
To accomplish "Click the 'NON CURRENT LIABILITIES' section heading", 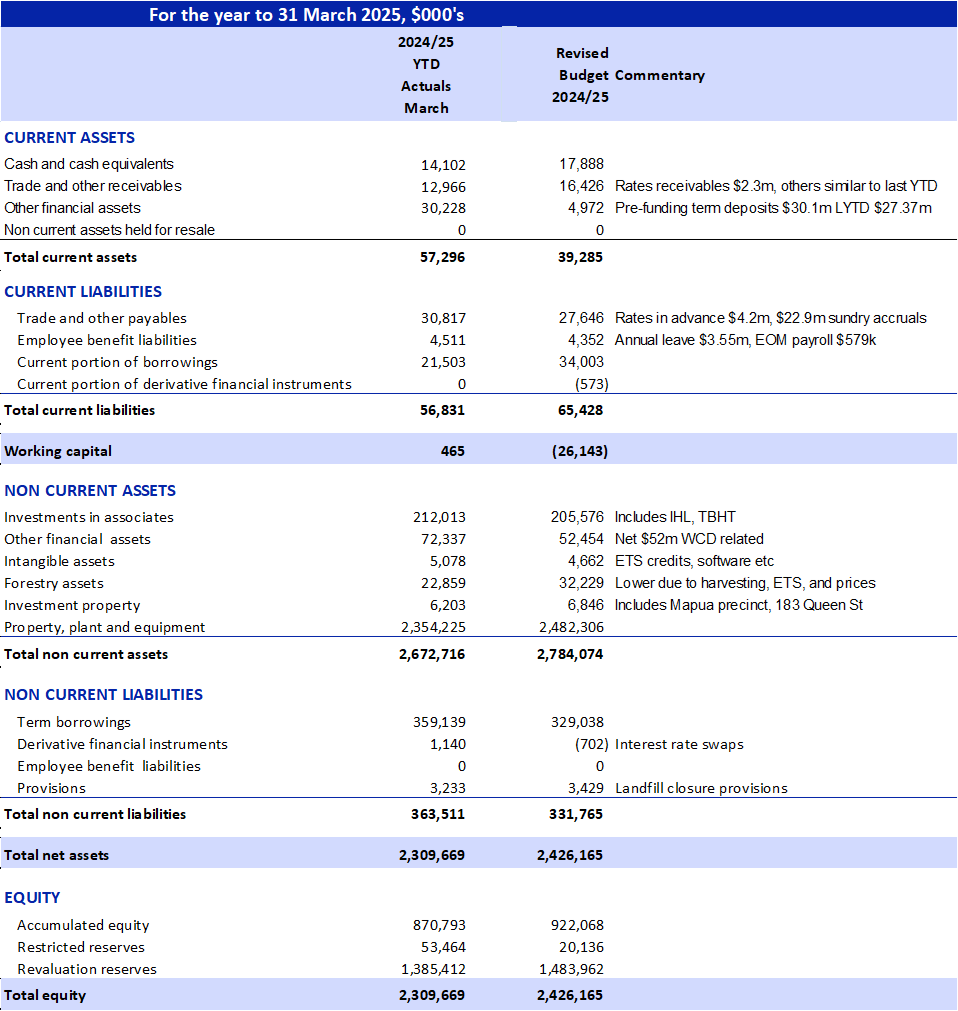I will tap(103, 694).
